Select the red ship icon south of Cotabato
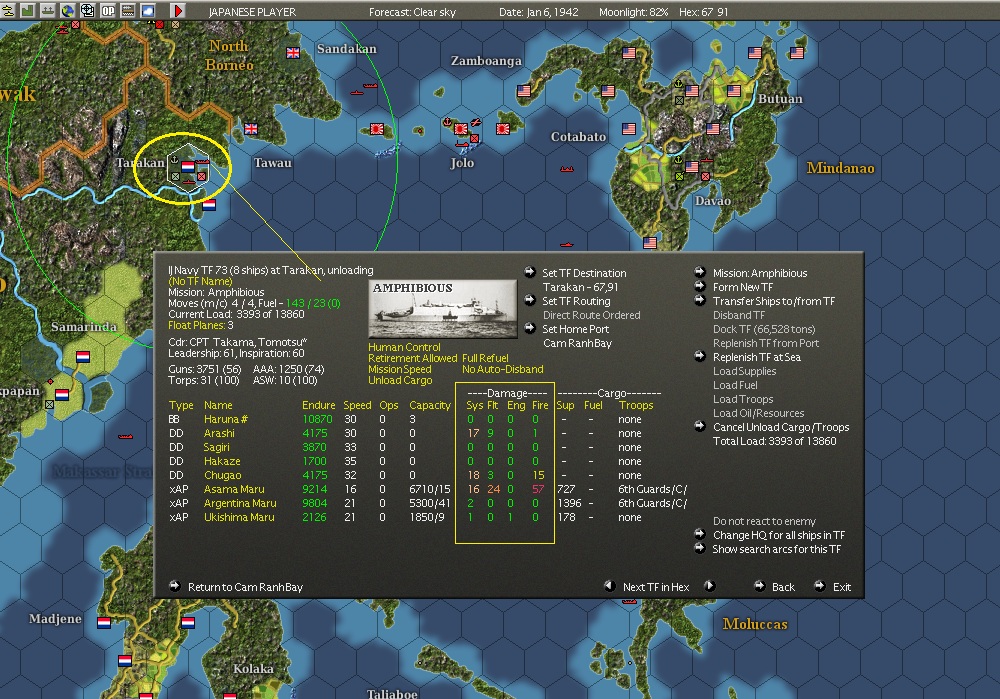This screenshot has height=699, width=1000. tap(566, 169)
